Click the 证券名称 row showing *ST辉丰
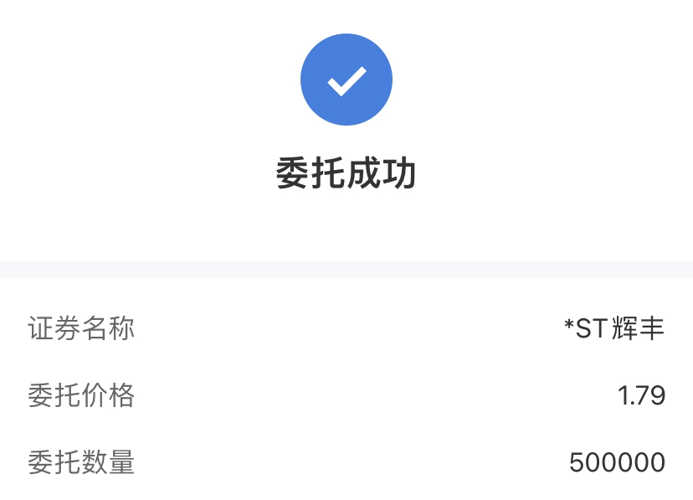Image resolution: width=693 pixels, height=500 pixels. tap(346, 328)
